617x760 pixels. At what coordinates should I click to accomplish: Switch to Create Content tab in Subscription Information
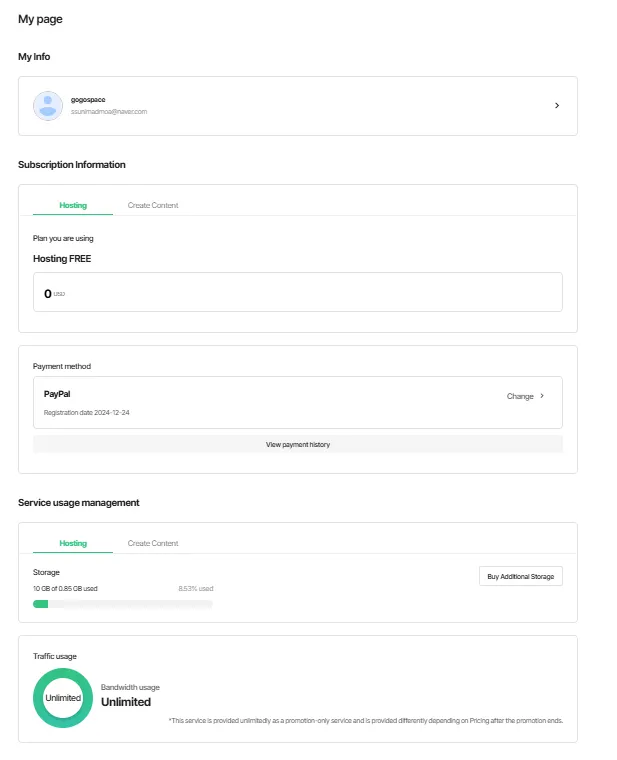pyautogui.click(x=153, y=206)
